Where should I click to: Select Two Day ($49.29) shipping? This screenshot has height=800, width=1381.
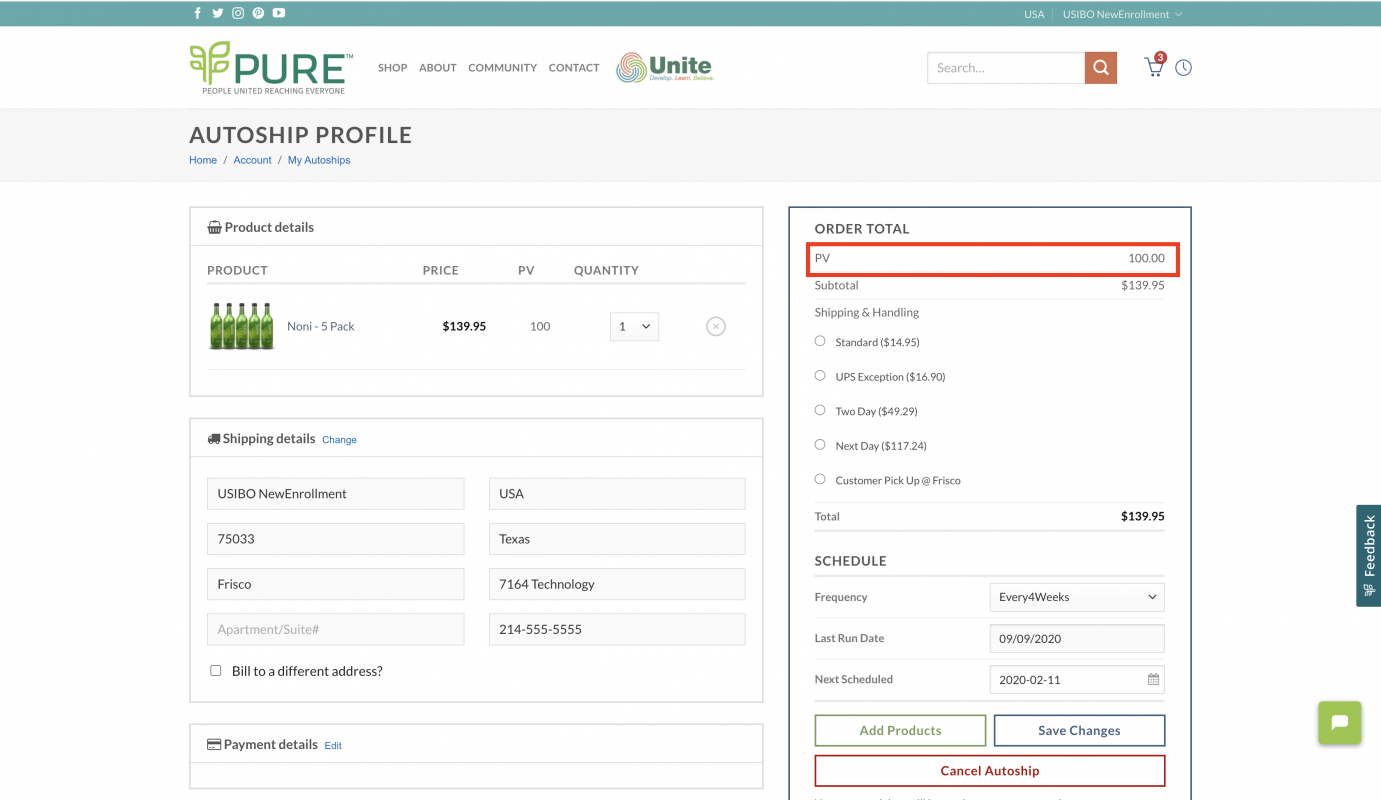coord(820,410)
